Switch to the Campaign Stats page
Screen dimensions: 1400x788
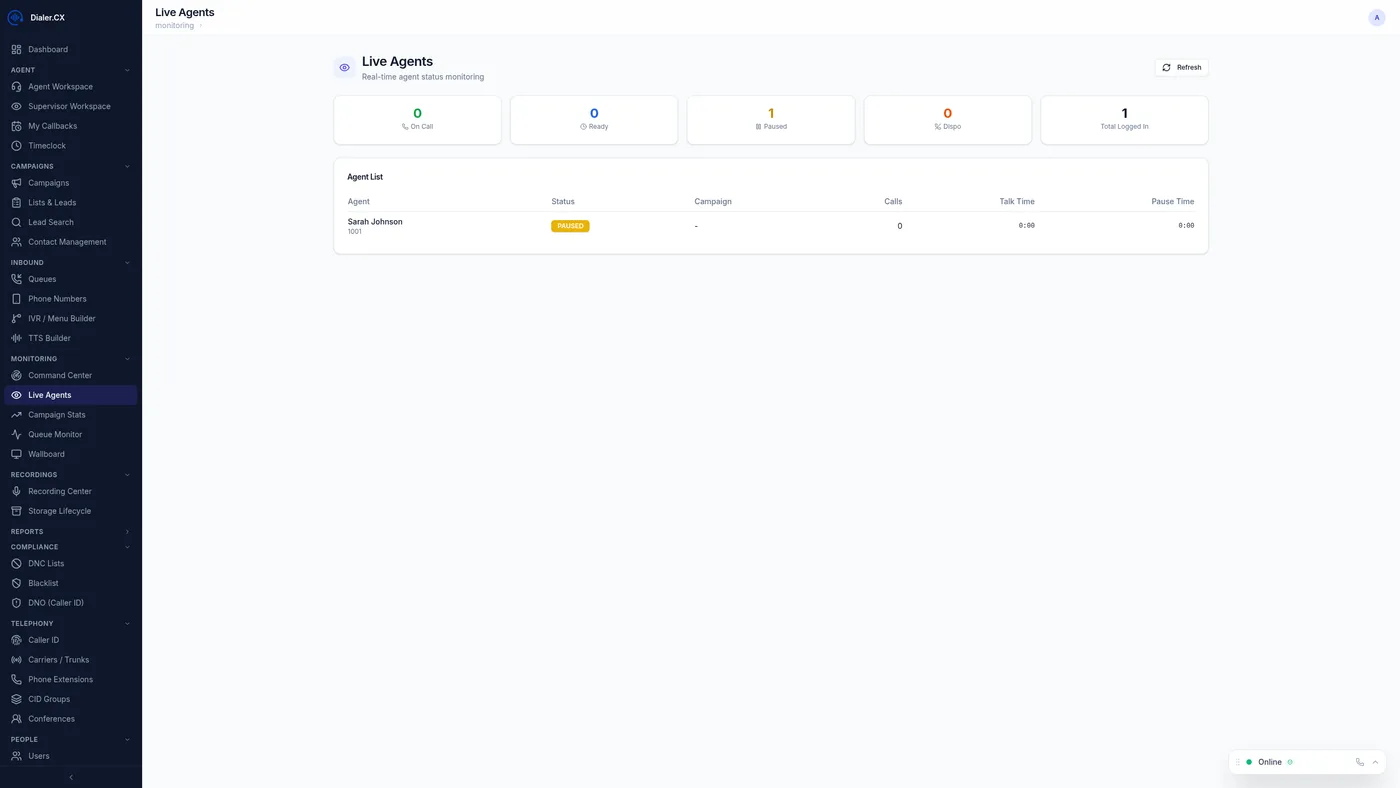(x=56, y=414)
